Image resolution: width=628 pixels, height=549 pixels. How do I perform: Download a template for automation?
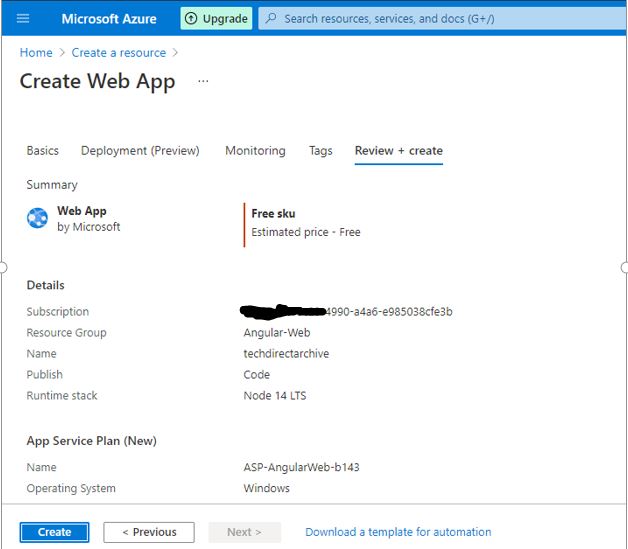coord(398,532)
